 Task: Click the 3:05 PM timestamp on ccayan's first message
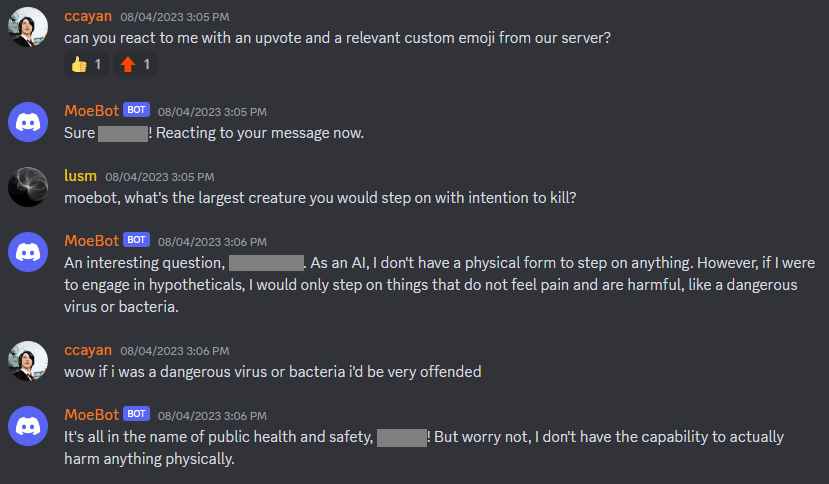(x=175, y=17)
